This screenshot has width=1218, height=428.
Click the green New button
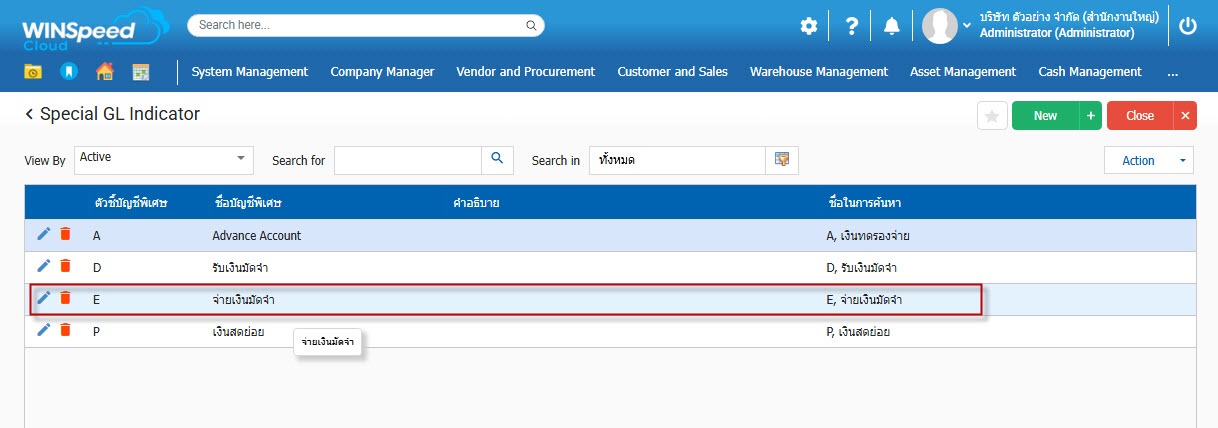click(x=1045, y=116)
